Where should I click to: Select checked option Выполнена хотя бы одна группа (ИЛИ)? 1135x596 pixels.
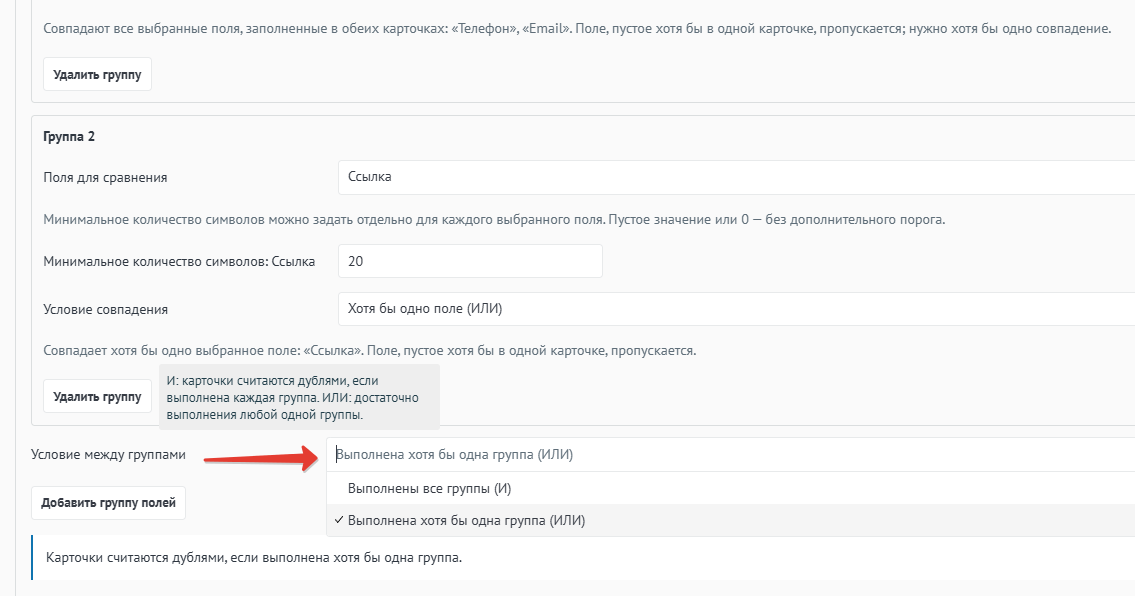point(731,520)
